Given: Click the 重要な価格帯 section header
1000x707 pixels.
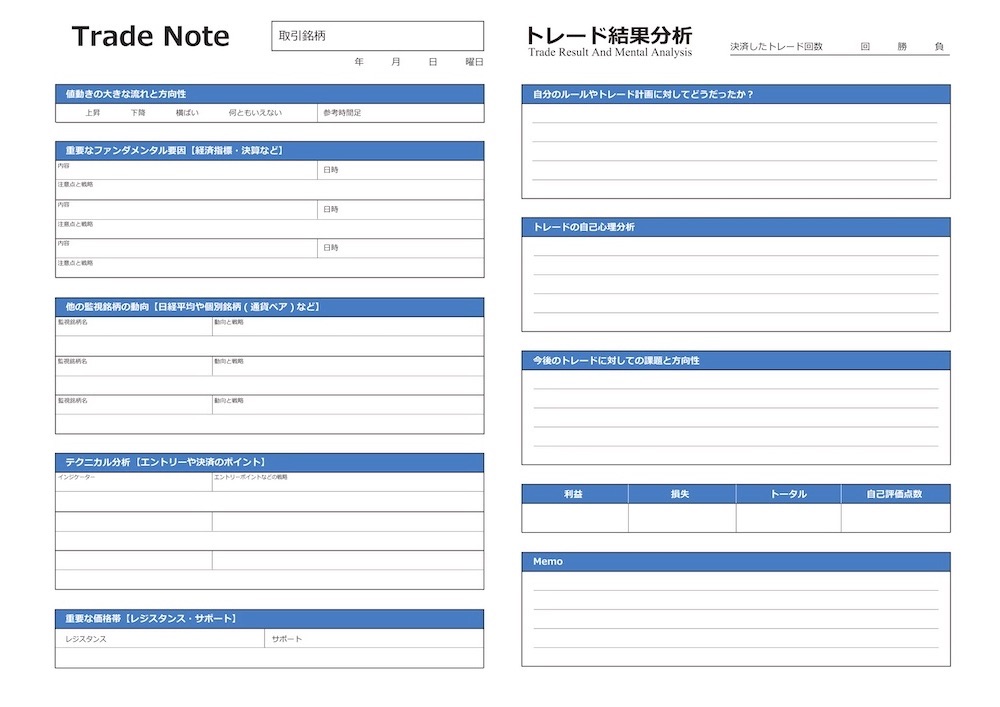Looking at the screenshot, I should point(270,618).
